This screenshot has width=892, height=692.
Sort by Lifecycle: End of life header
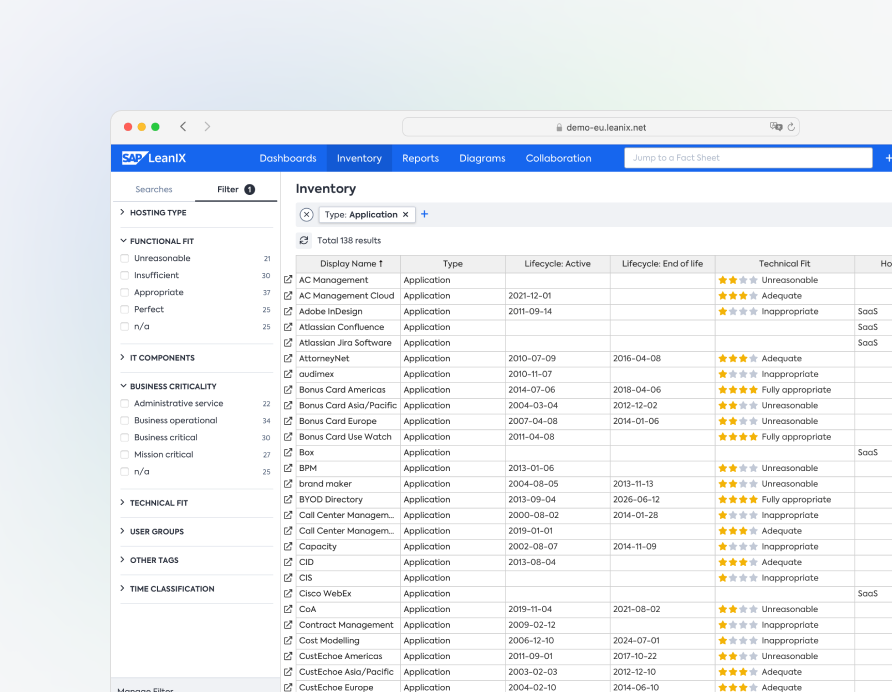click(662, 263)
